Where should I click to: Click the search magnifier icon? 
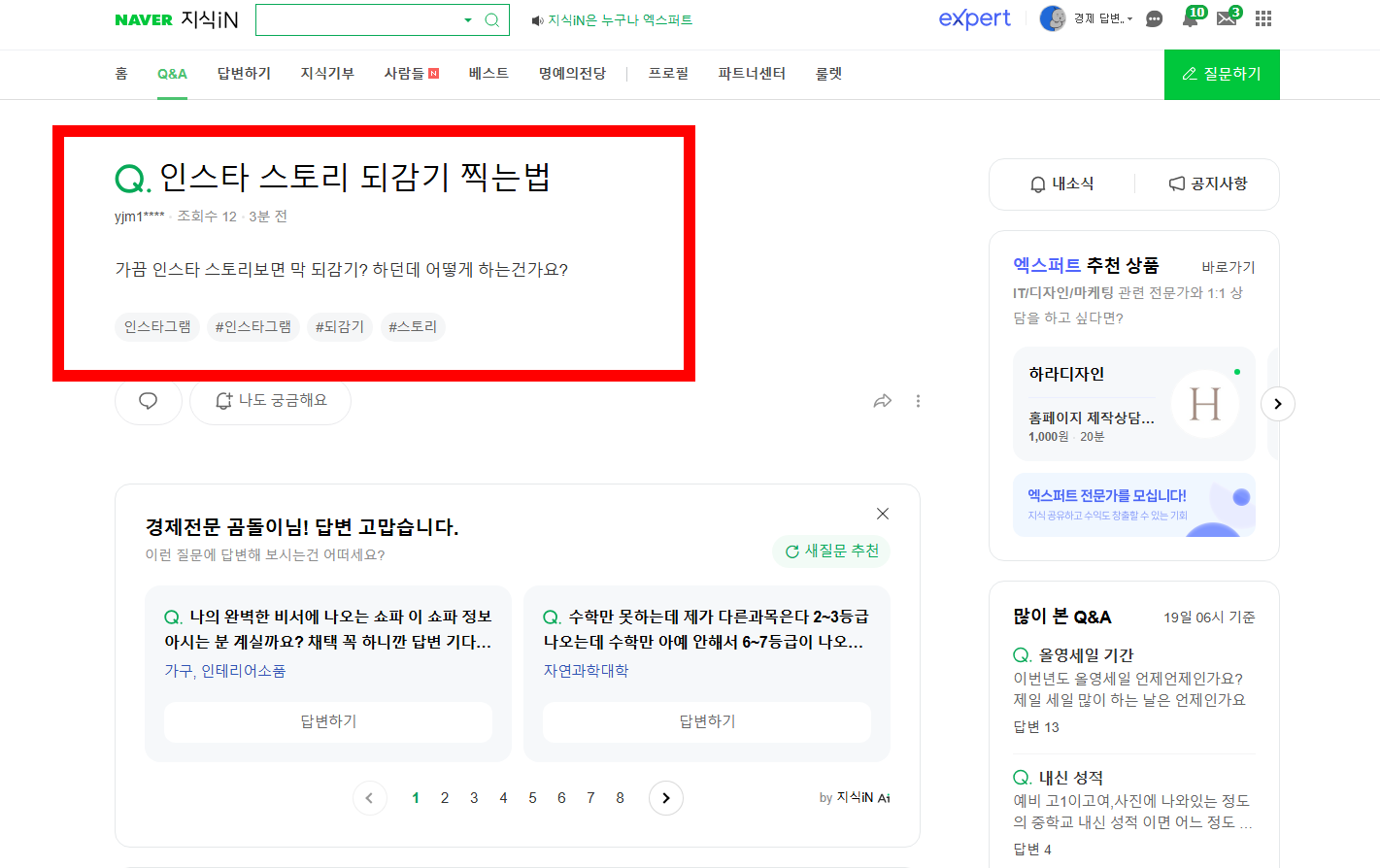(491, 19)
